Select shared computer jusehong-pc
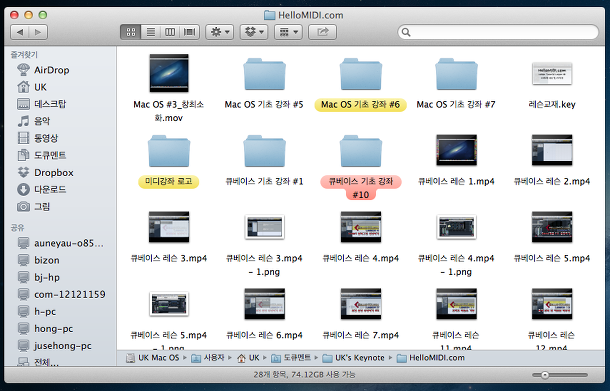 [x=55, y=346]
